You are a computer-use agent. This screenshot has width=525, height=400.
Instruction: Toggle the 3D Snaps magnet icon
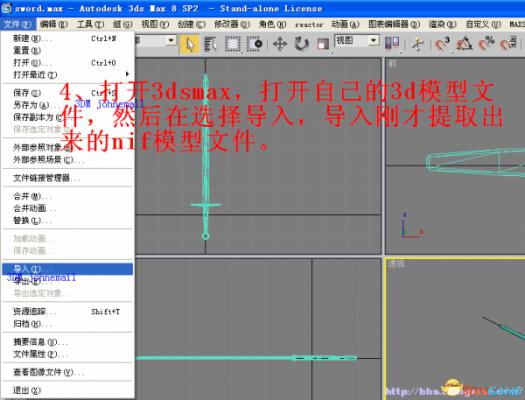(442, 44)
